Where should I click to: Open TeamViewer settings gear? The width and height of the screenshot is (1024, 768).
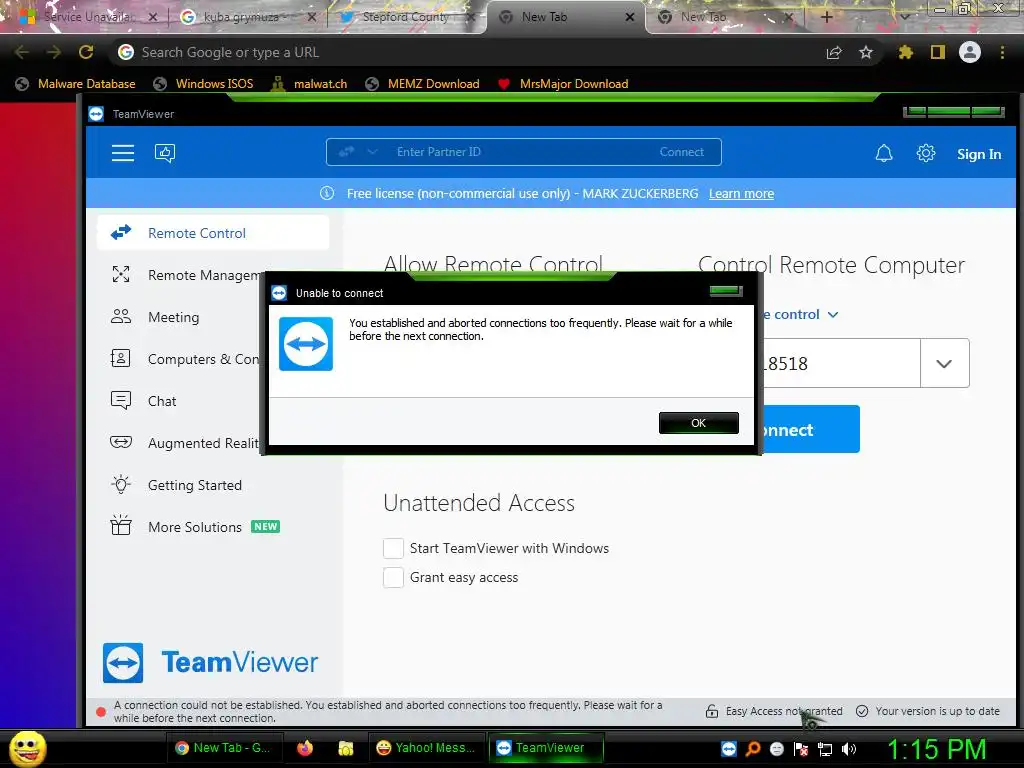click(x=925, y=153)
